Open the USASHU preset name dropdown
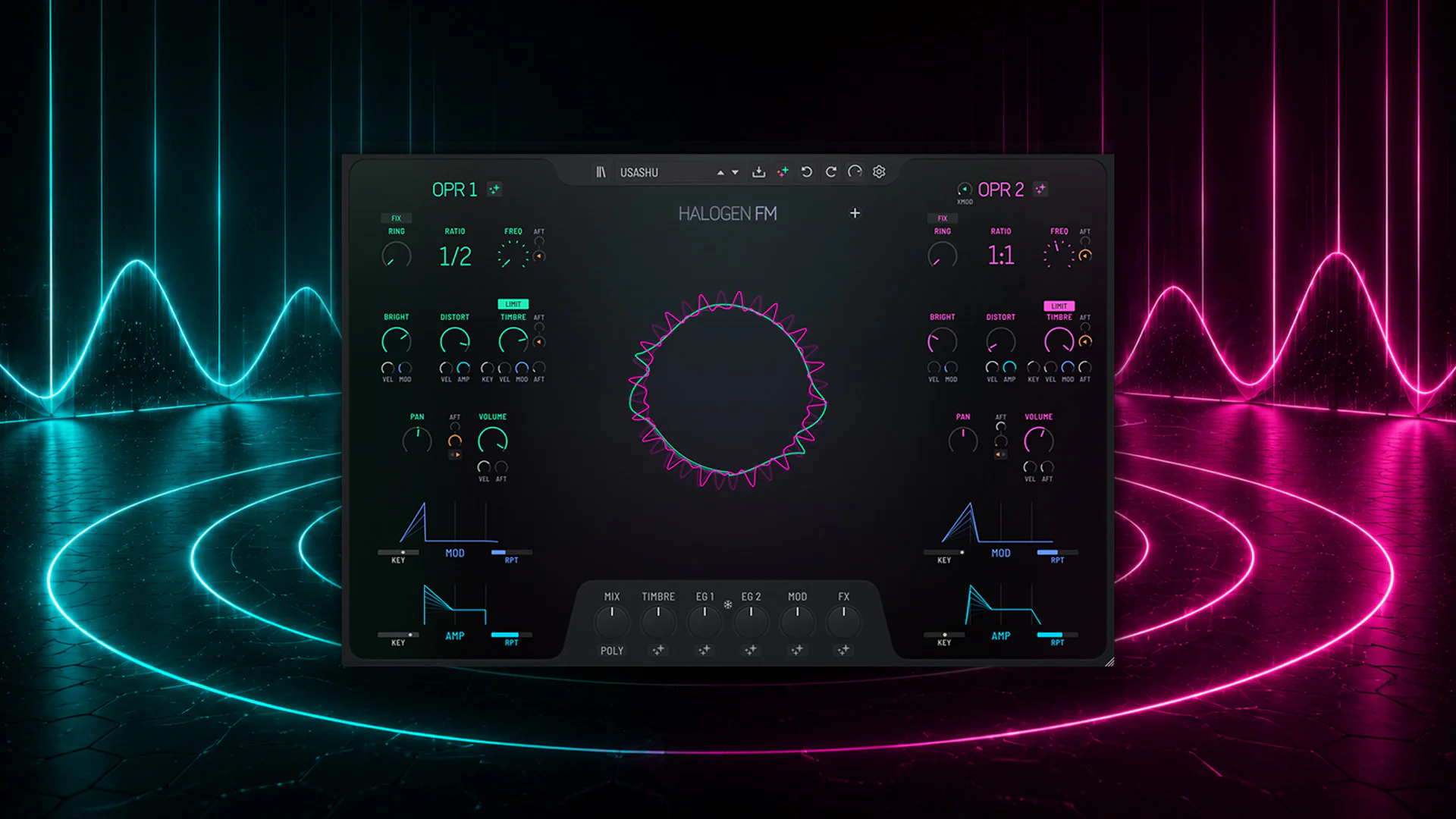 tap(639, 173)
